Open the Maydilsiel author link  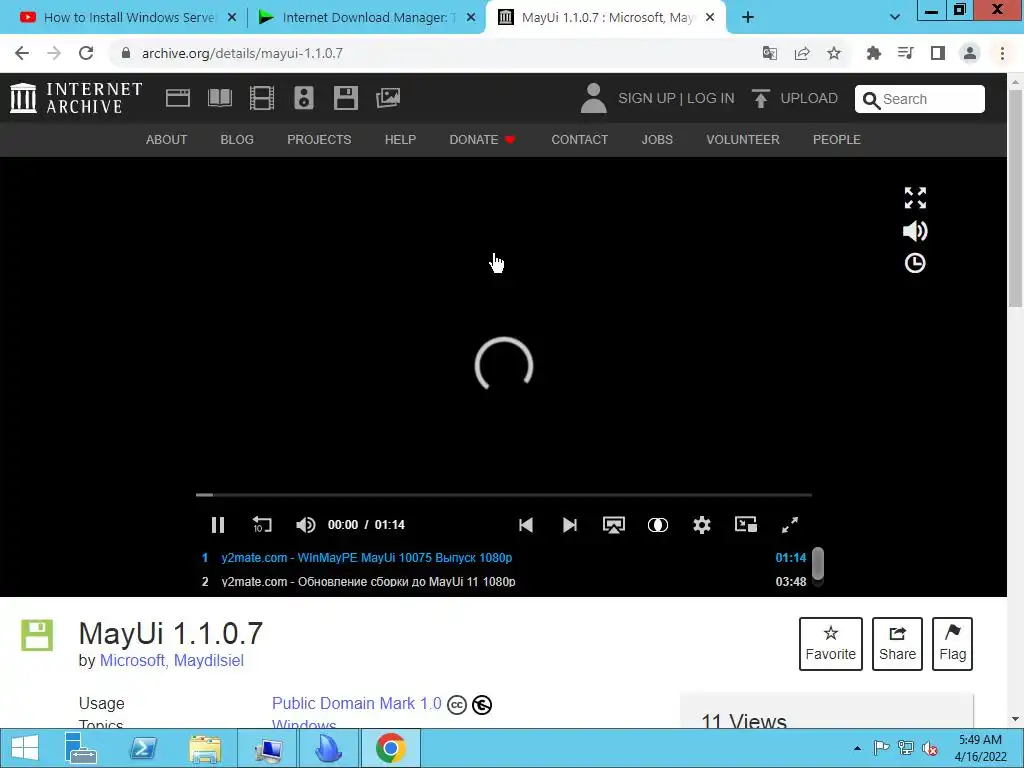[x=208, y=660]
